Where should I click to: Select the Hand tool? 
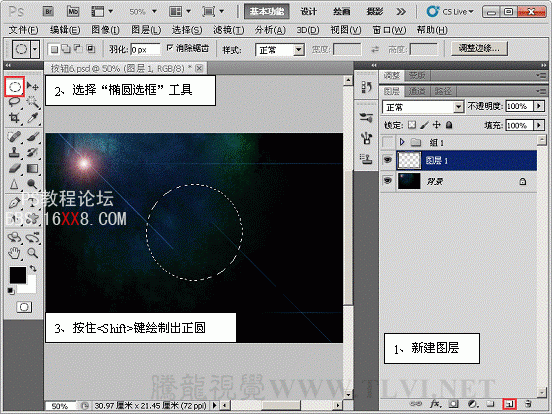pos(14,253)
